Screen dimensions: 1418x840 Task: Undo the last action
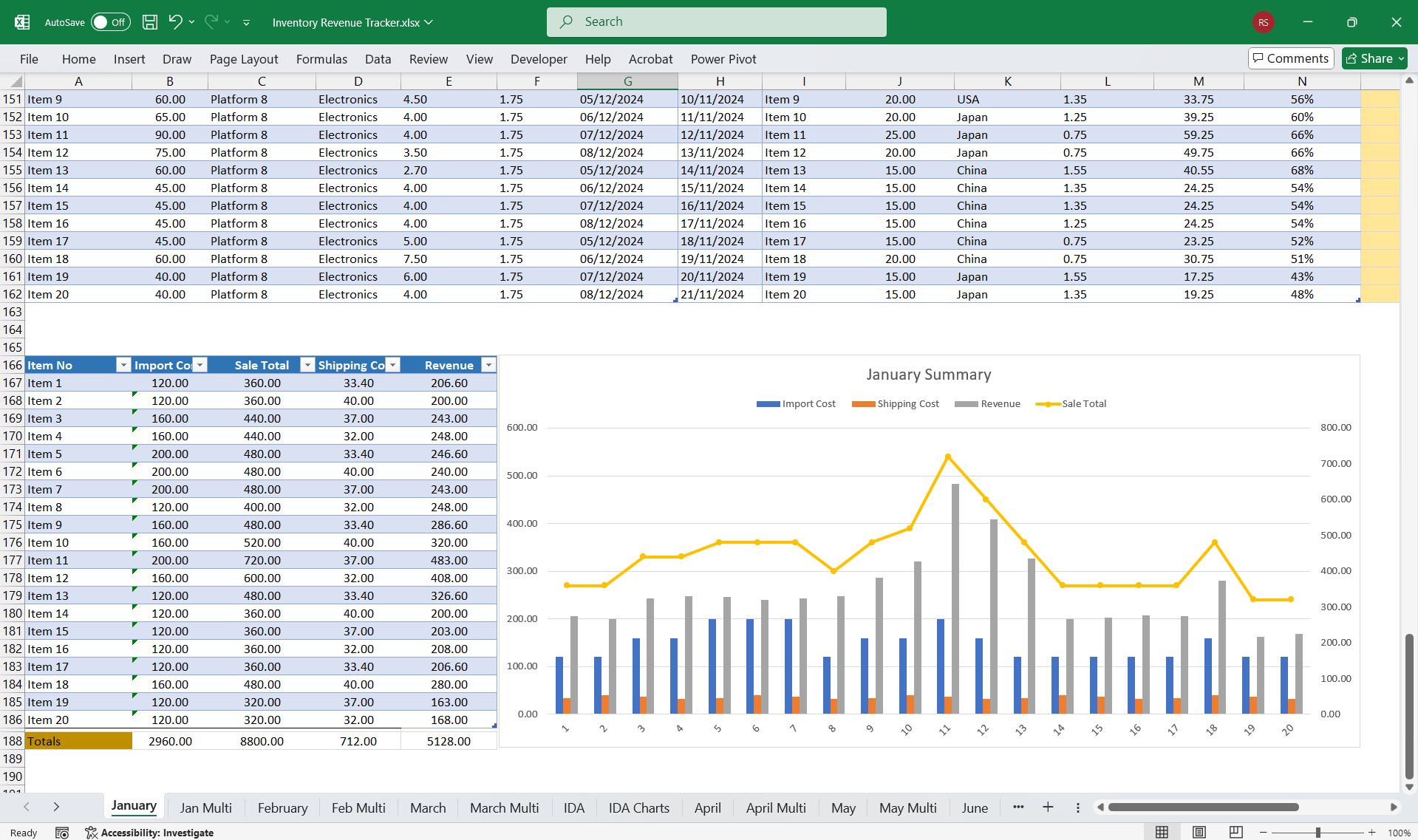click(x=175, y=22)
